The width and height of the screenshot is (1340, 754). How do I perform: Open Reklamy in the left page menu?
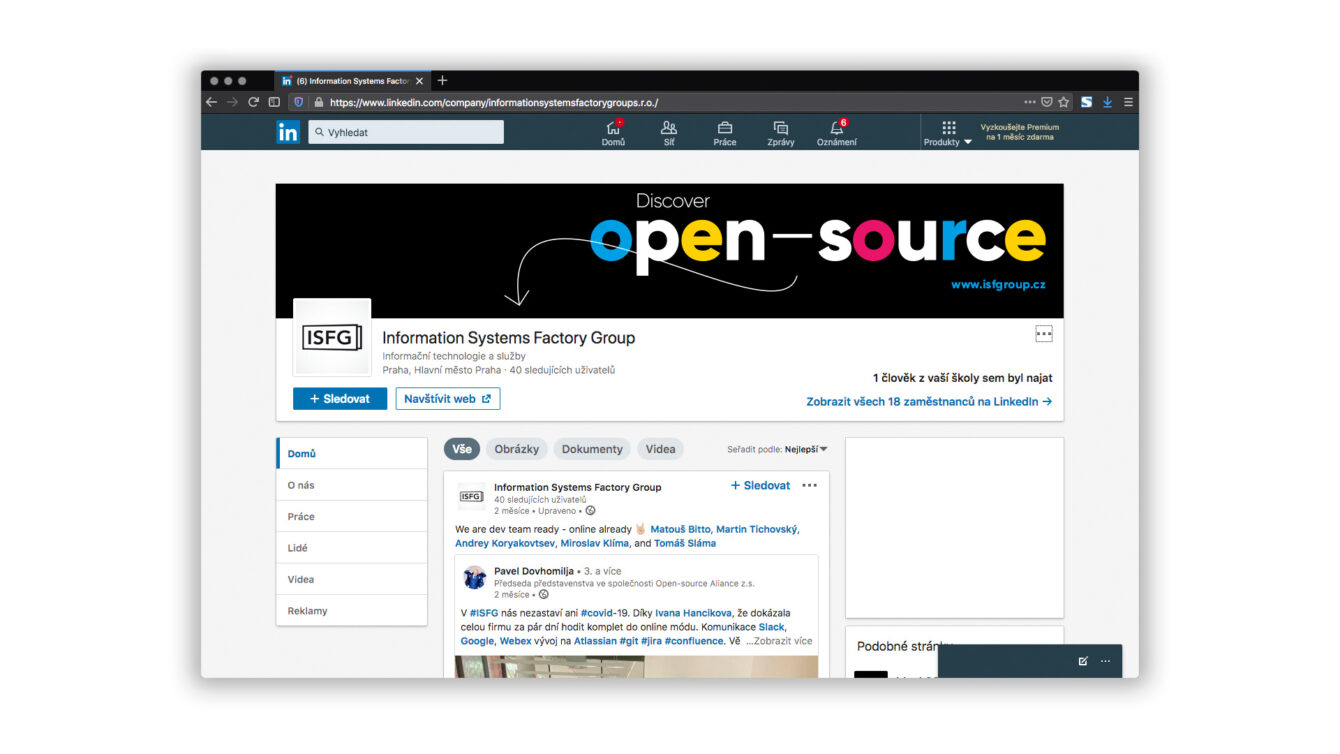pos(352,611)
